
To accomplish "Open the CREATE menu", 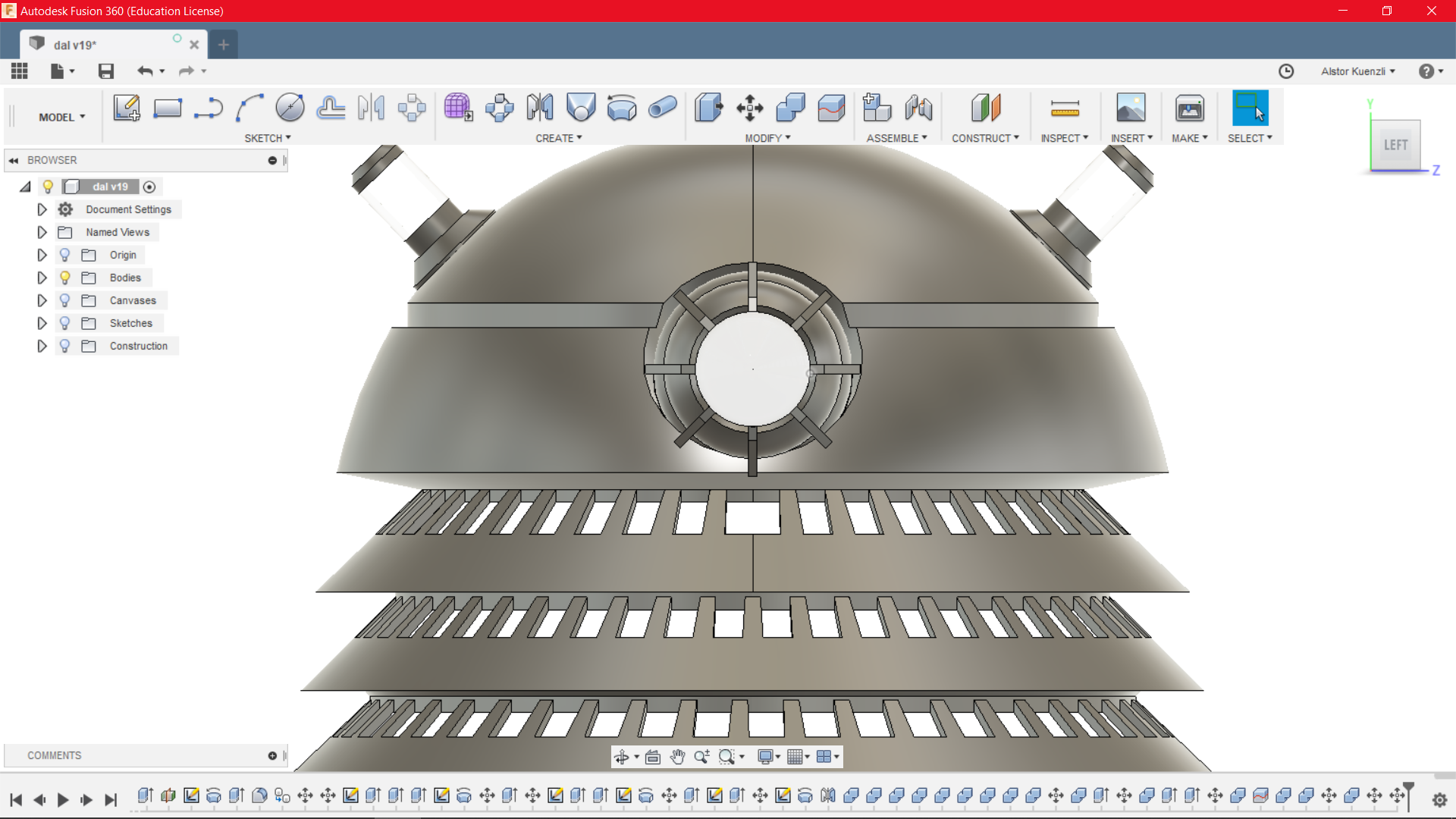I will [x=559, y=138].
